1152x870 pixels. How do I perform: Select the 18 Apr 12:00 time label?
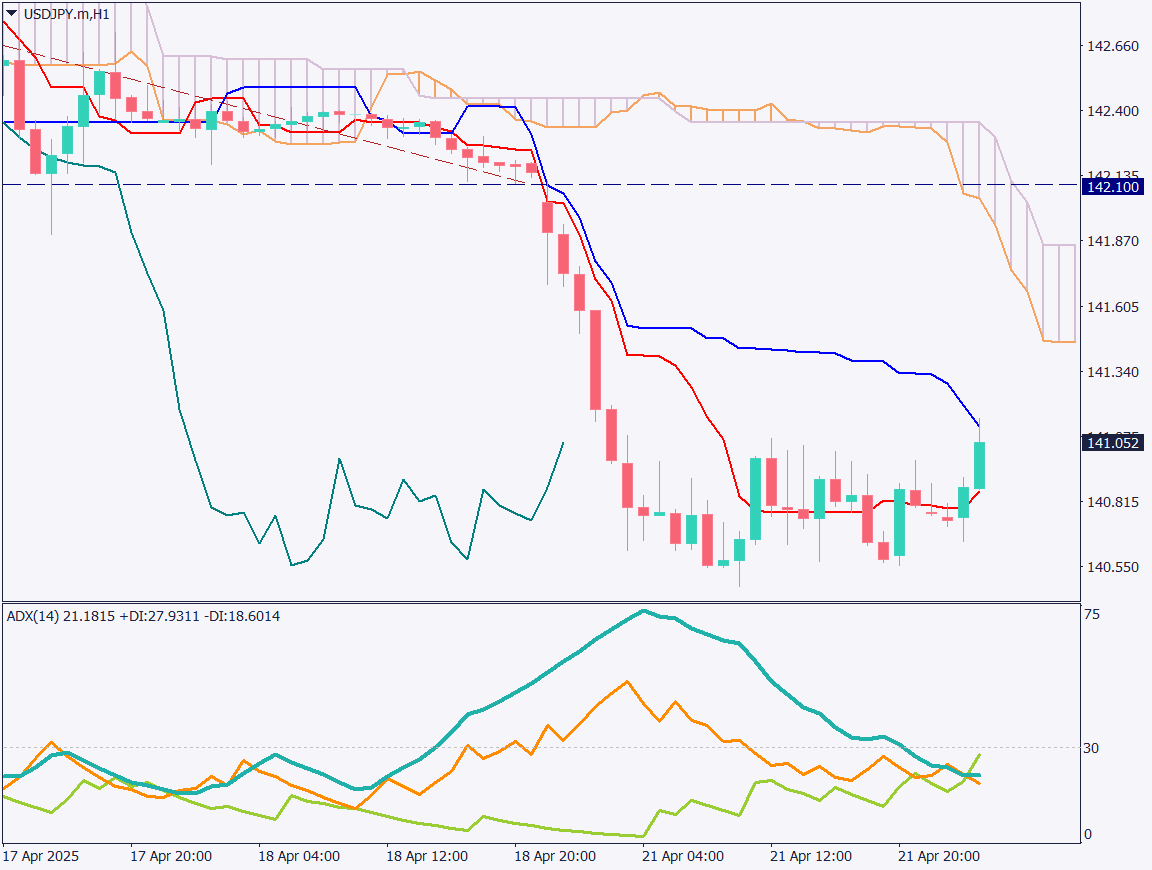[x=427, y=857]
